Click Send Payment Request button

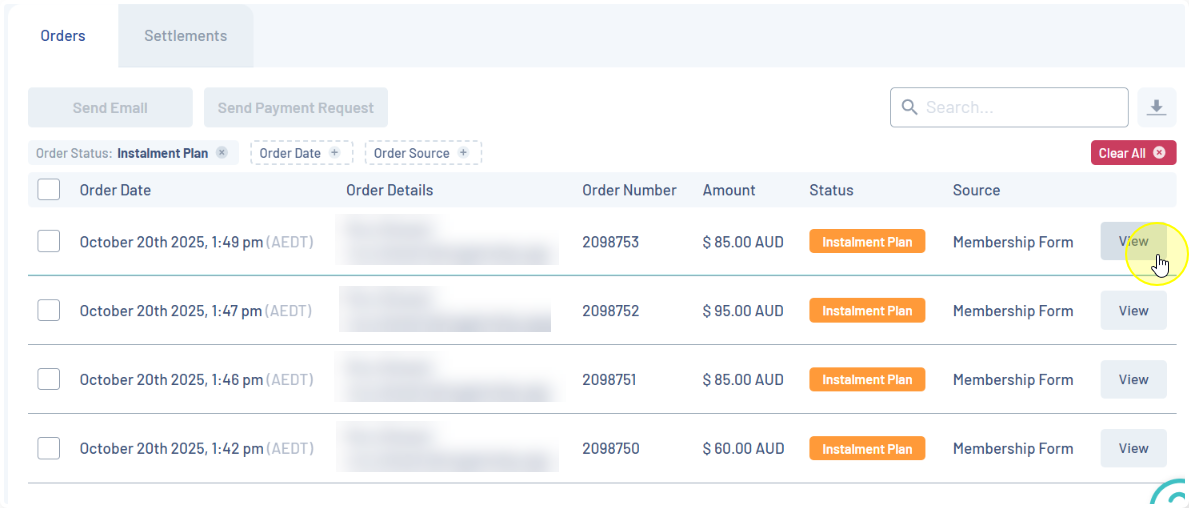[296, 108]
